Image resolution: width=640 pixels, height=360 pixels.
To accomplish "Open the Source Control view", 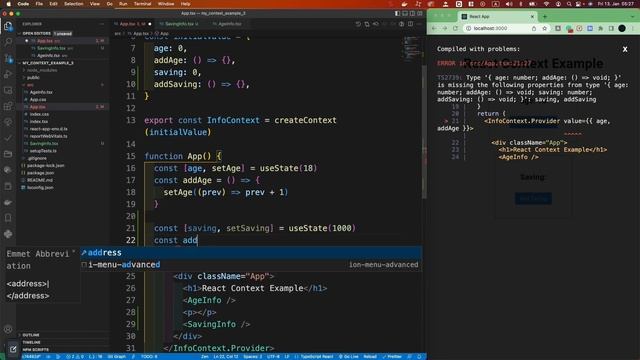I will point(8,58).
